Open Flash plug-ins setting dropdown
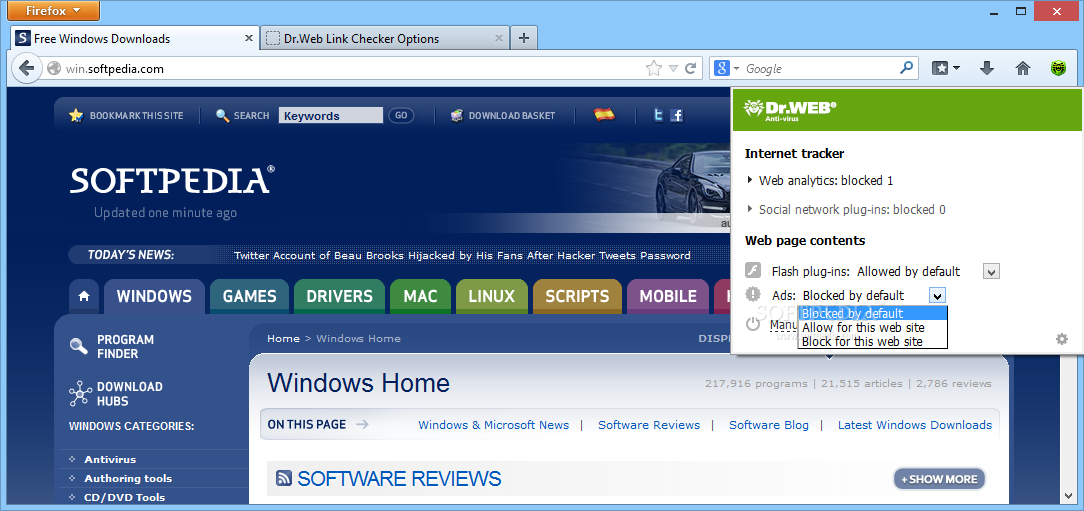This screenshot has height=511, width=1084. pyautogui.click(x=991, y=272)
